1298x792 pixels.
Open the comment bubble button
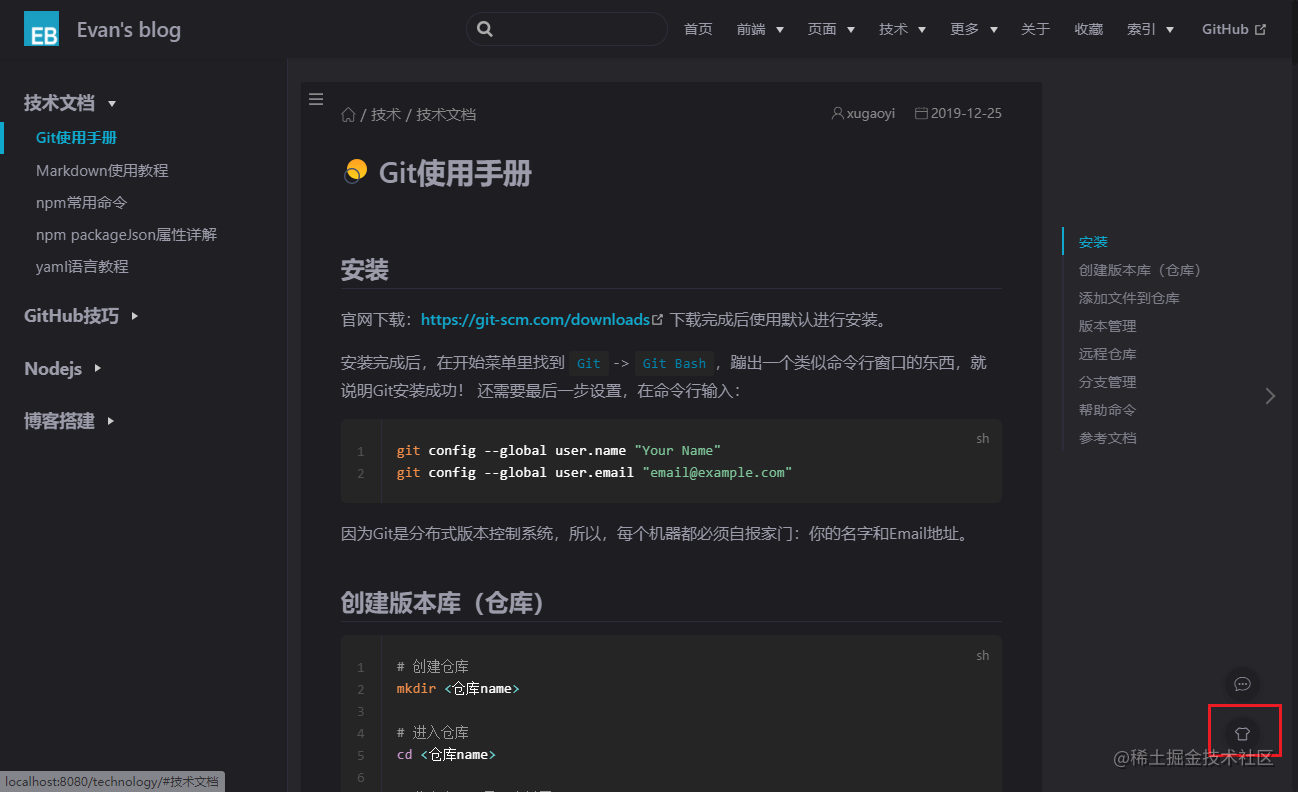[1243, 684]
